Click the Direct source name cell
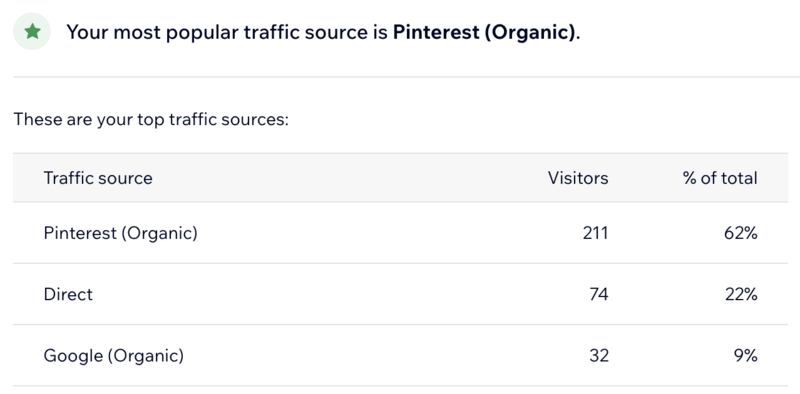800x394 pixels. [68, 294]
